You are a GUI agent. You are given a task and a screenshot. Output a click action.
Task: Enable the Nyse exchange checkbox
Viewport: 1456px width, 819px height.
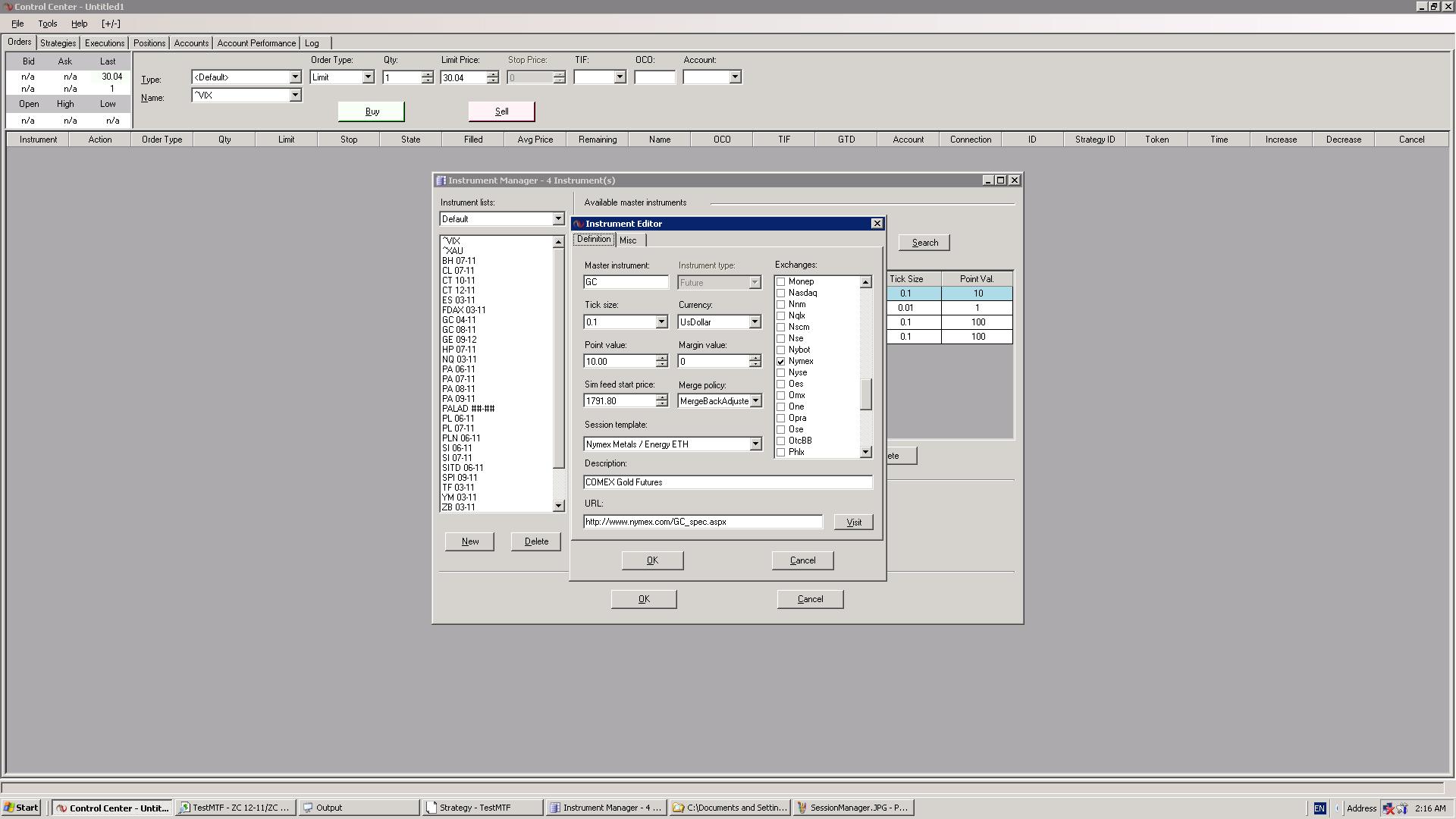(780, 373)
